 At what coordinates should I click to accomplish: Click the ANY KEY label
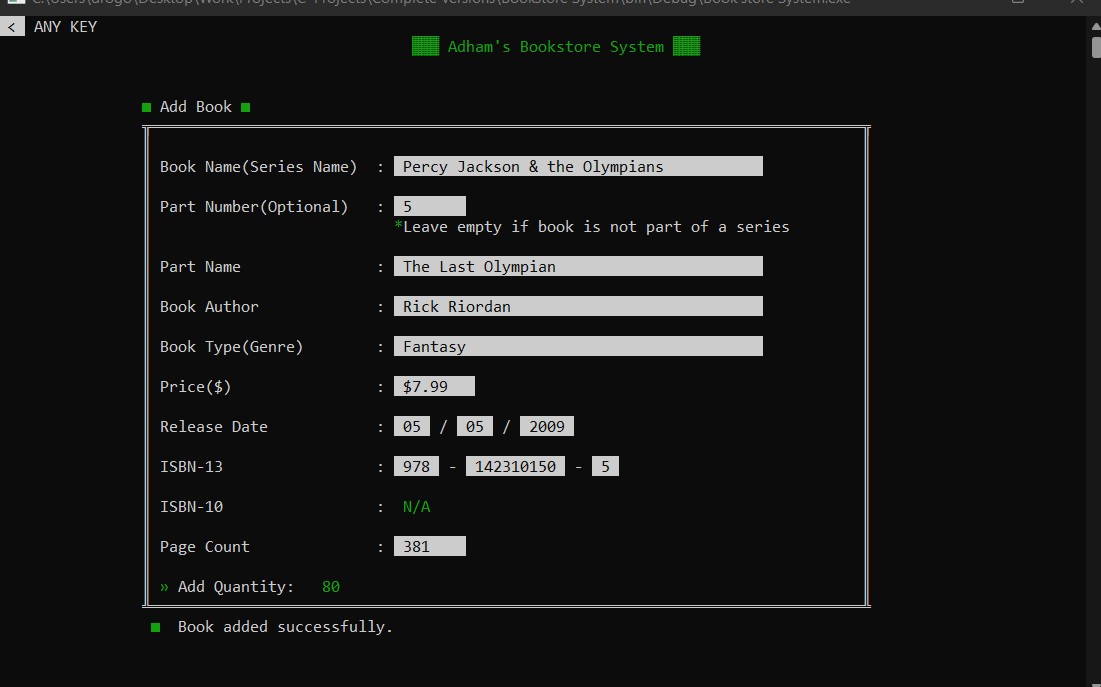pos(65,27)
